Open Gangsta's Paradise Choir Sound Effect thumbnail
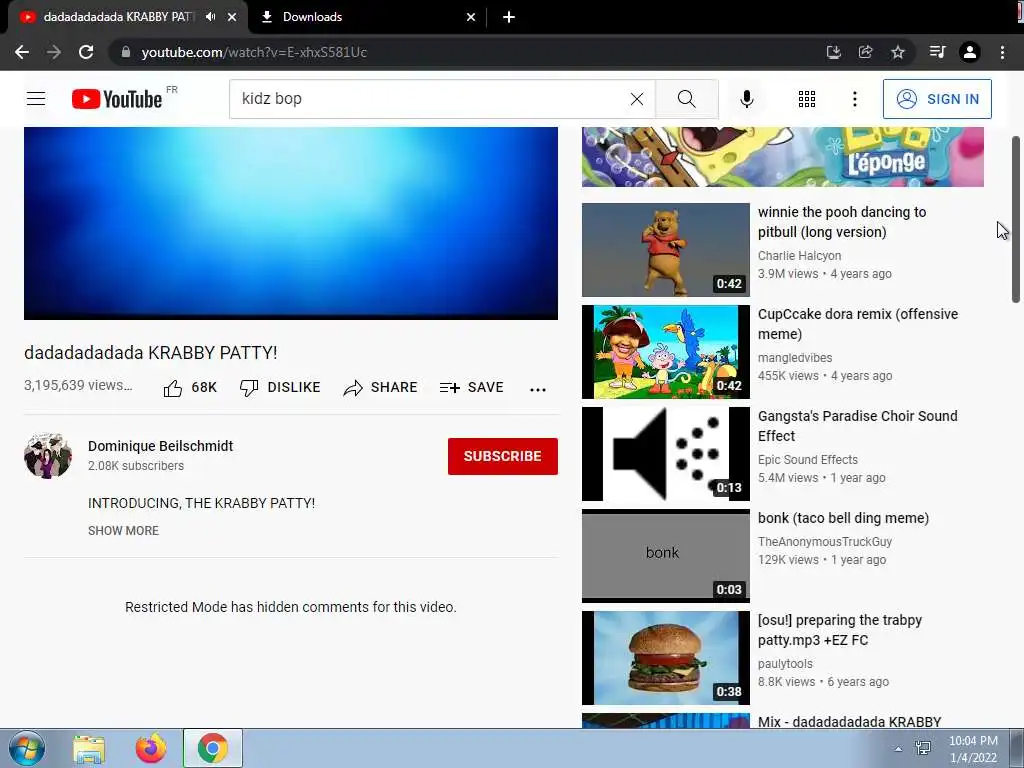The width and height of the screenshot is (1024, 768). pyautogui.click(x=665, y=454)
